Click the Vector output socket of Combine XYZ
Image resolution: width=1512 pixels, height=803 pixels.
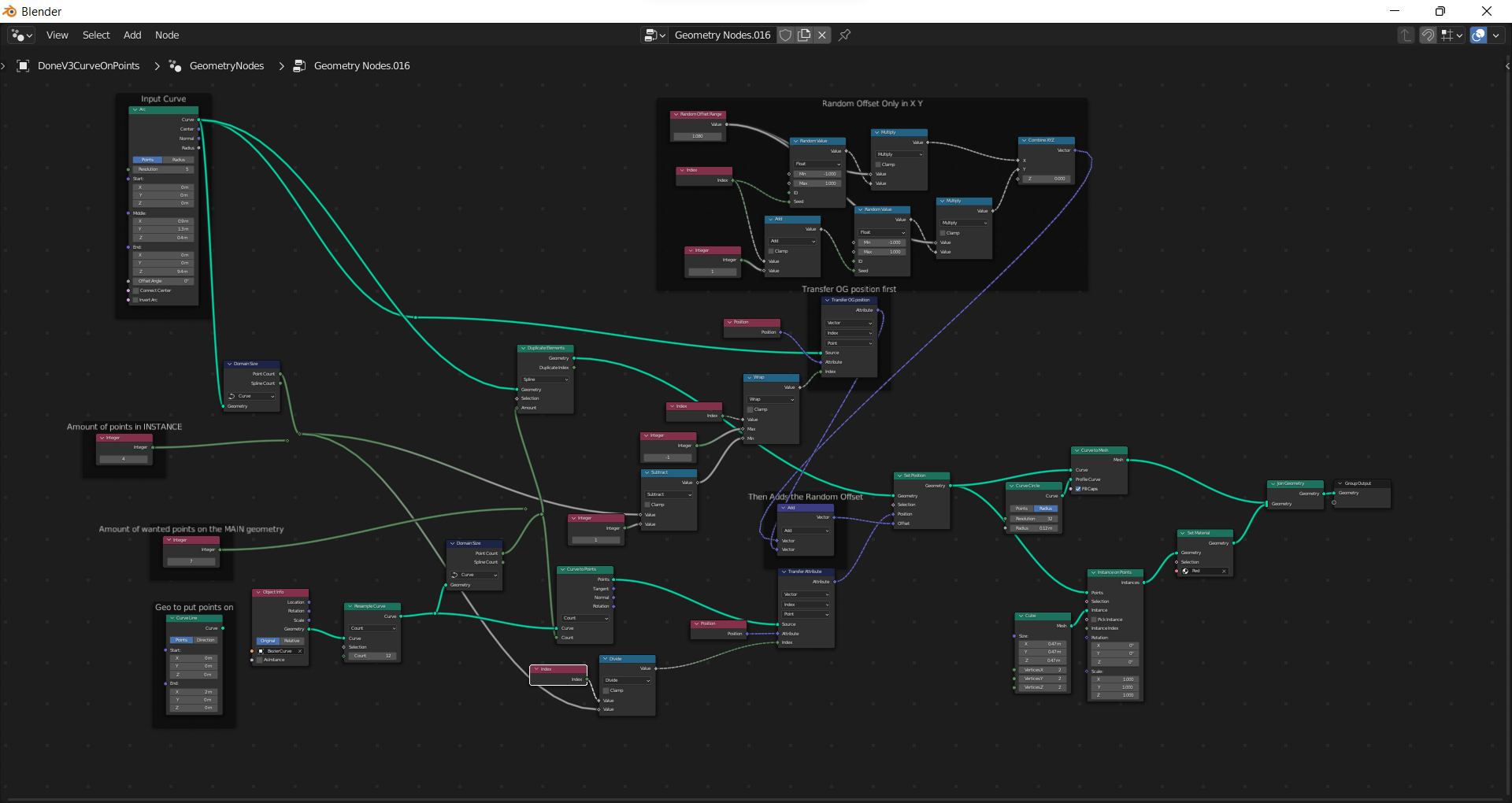point(1075,150)
